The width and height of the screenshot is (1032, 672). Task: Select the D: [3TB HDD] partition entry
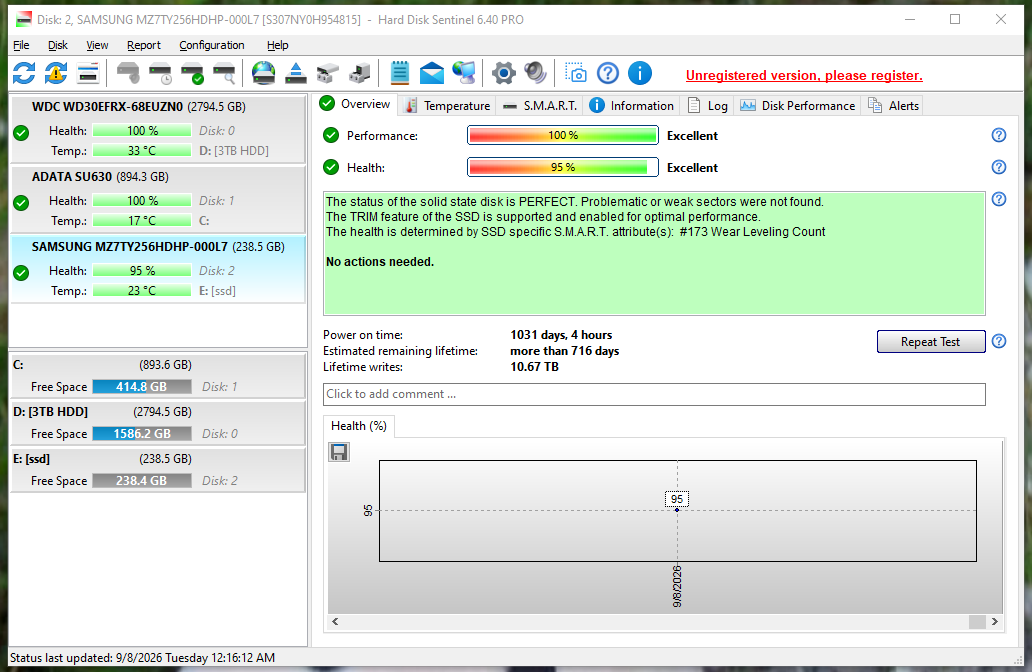(158, 423)
